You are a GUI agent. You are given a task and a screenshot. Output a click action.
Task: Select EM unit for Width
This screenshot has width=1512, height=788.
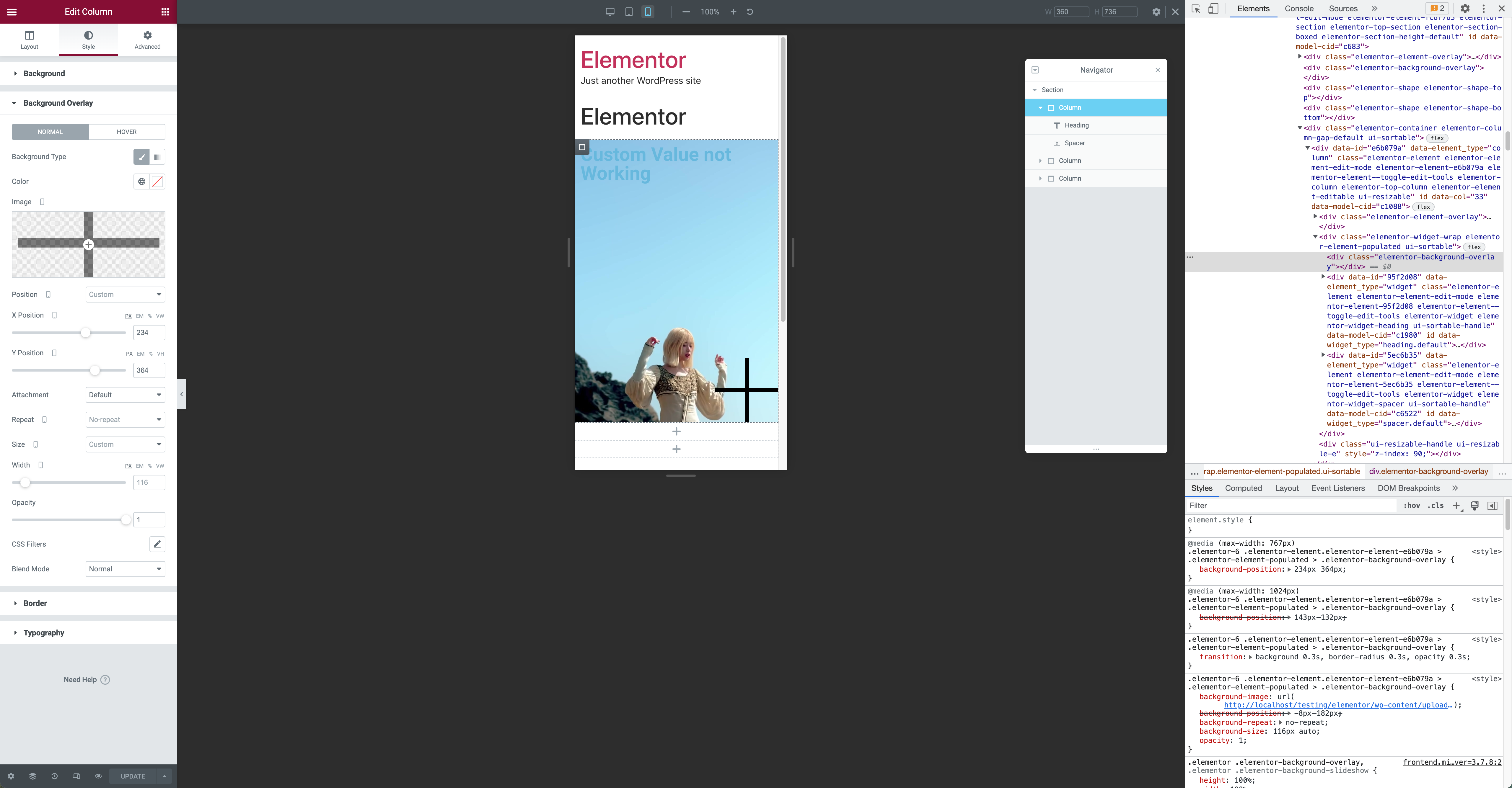pyautogui.click(x=140, y=466)
